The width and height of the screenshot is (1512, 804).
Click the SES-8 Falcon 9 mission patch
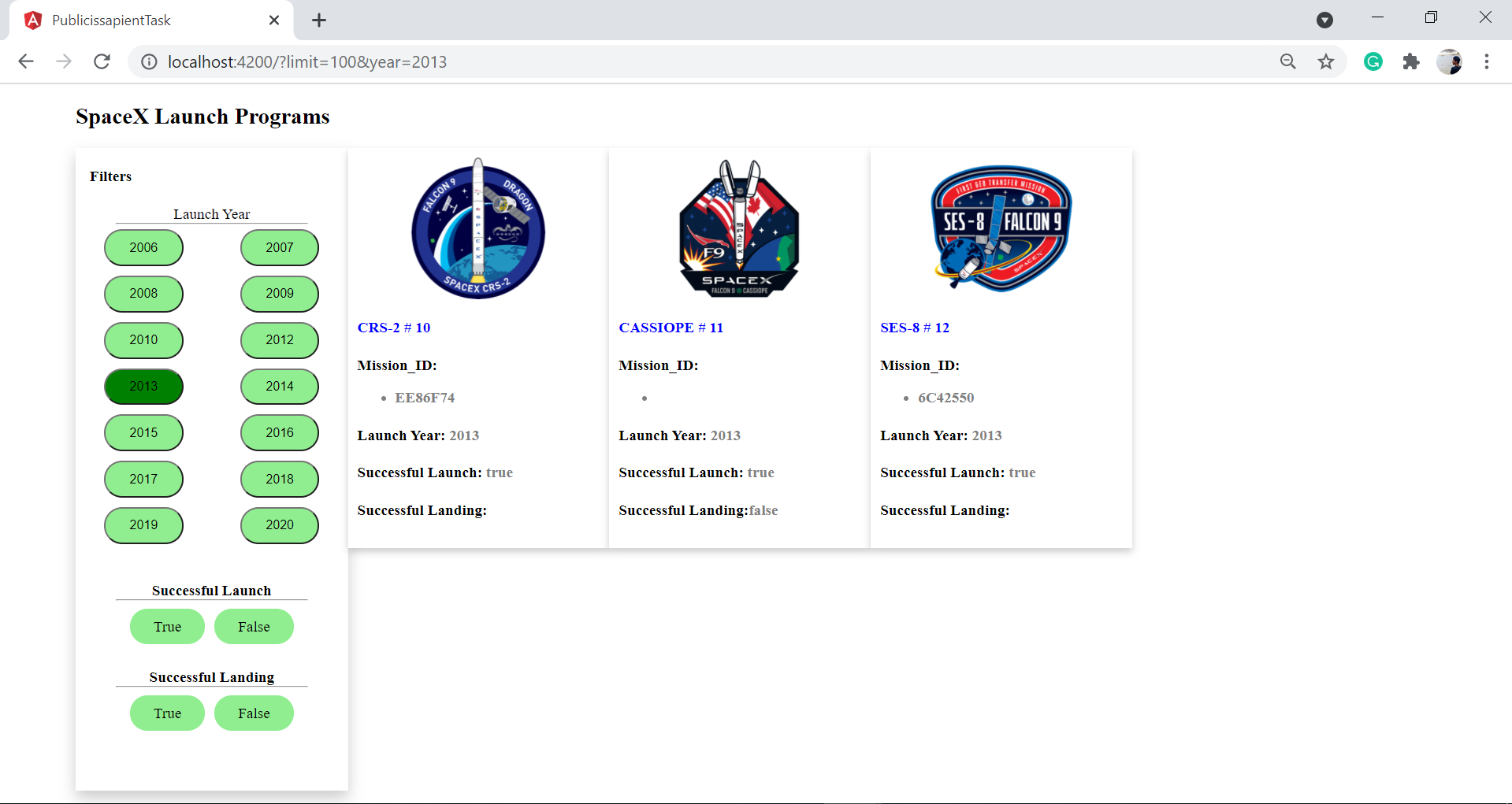tap(1001, 229)
